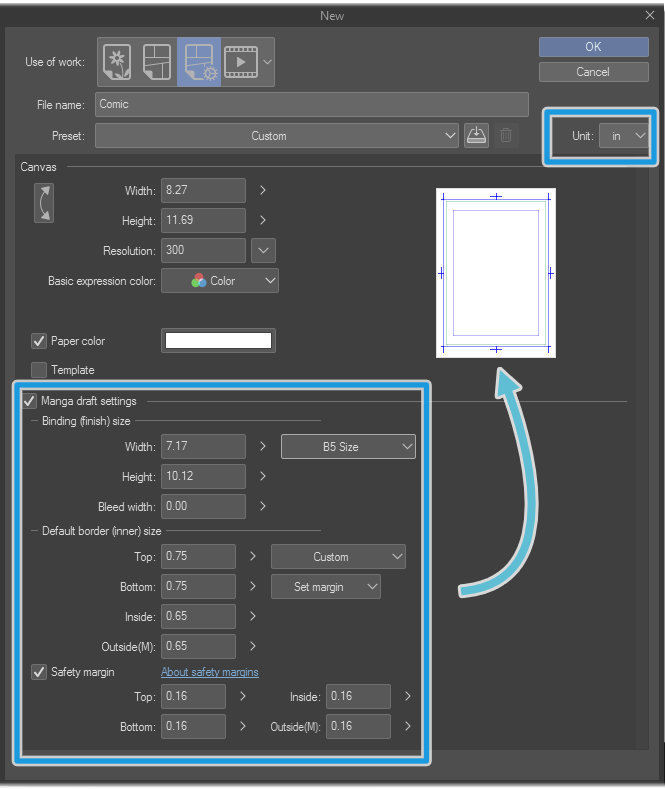Edit the Resolution field
Screen dimensions: 665x789
[x=203, y=250]
